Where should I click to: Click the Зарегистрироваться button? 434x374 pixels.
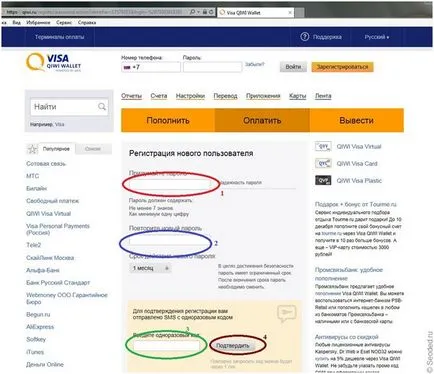pyautogui.click(x=342, y=67)
